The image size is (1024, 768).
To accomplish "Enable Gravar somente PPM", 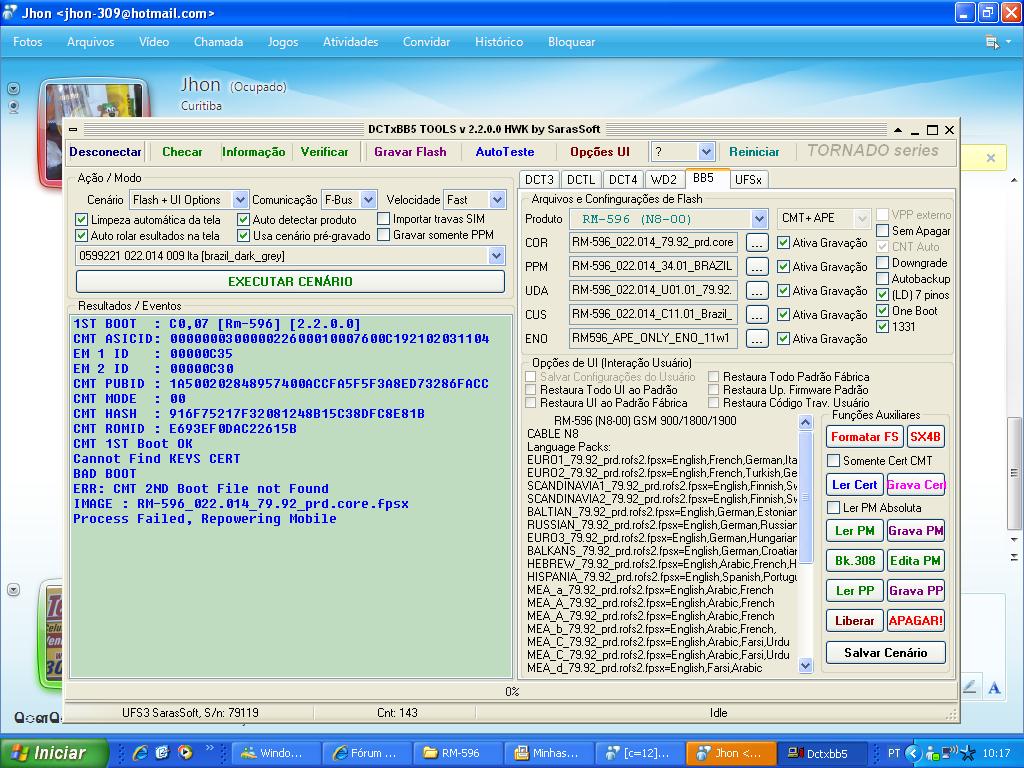I will (383, 234).
